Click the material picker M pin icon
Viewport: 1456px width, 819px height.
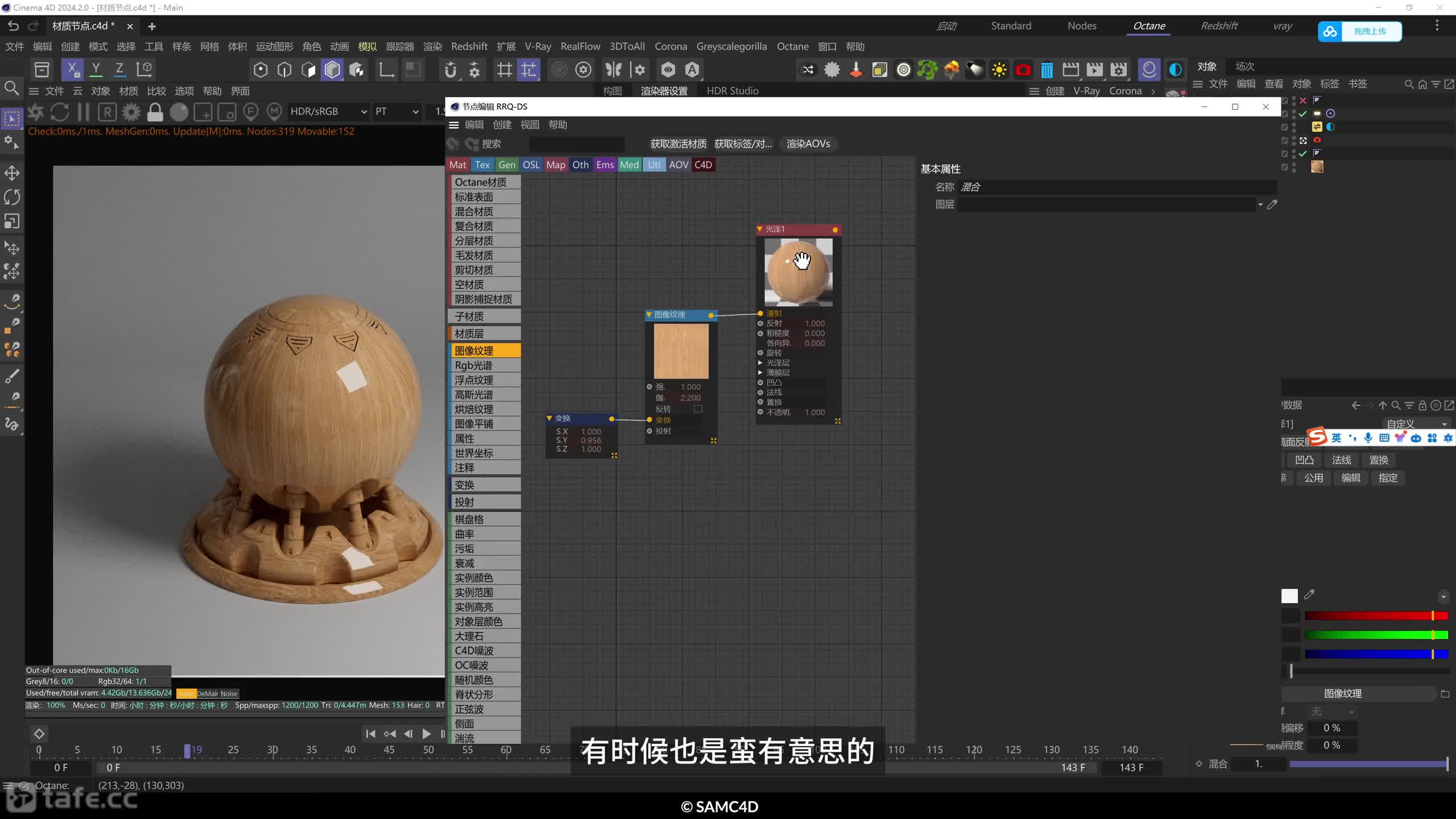[275, 112]
